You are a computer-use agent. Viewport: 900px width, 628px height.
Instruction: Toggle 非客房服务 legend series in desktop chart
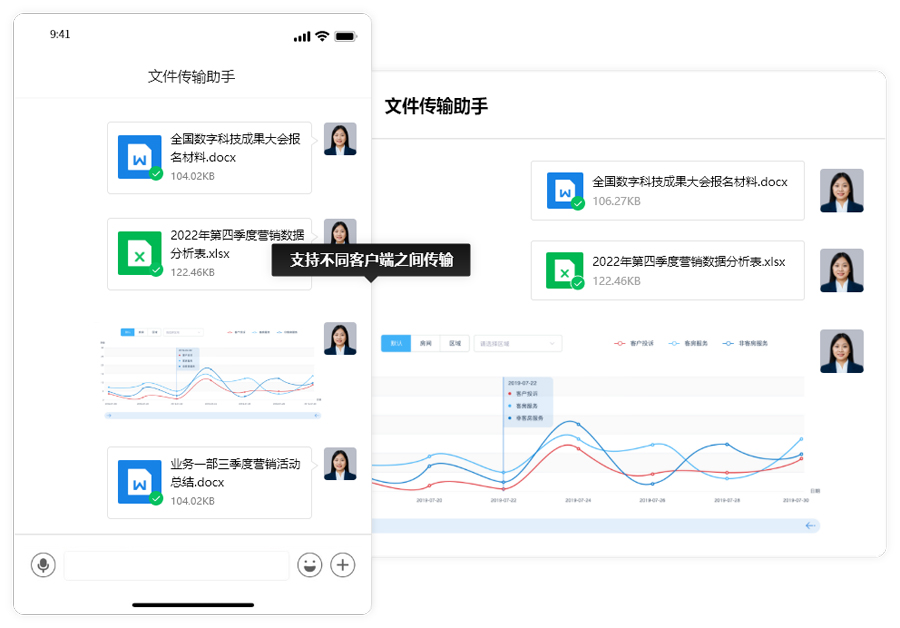744,343
